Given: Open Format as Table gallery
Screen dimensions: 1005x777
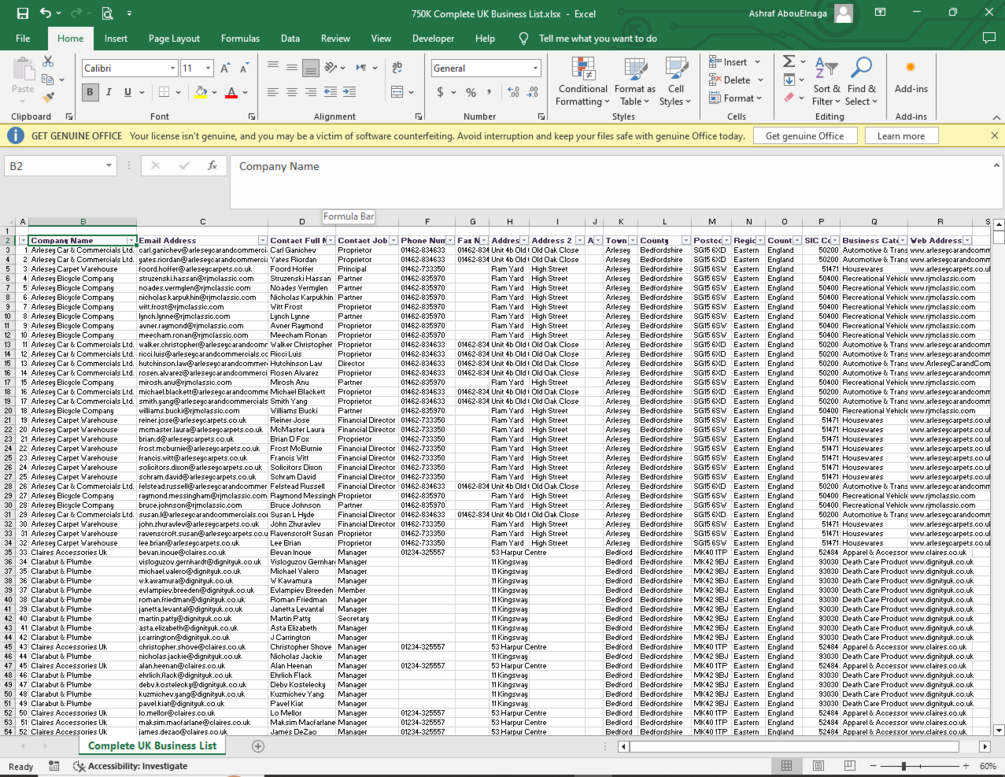Looking at the screenshot, I should pos(635,82).
